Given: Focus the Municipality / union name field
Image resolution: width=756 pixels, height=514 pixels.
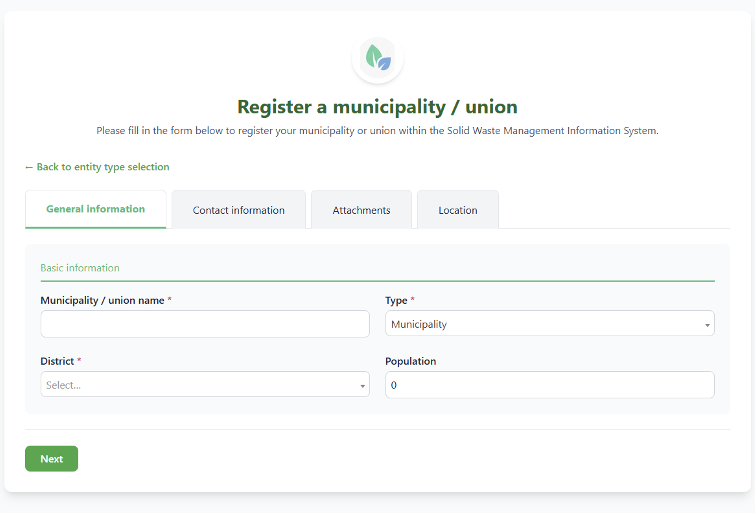Looking at the screenshot, I should [x=205, y=324].
